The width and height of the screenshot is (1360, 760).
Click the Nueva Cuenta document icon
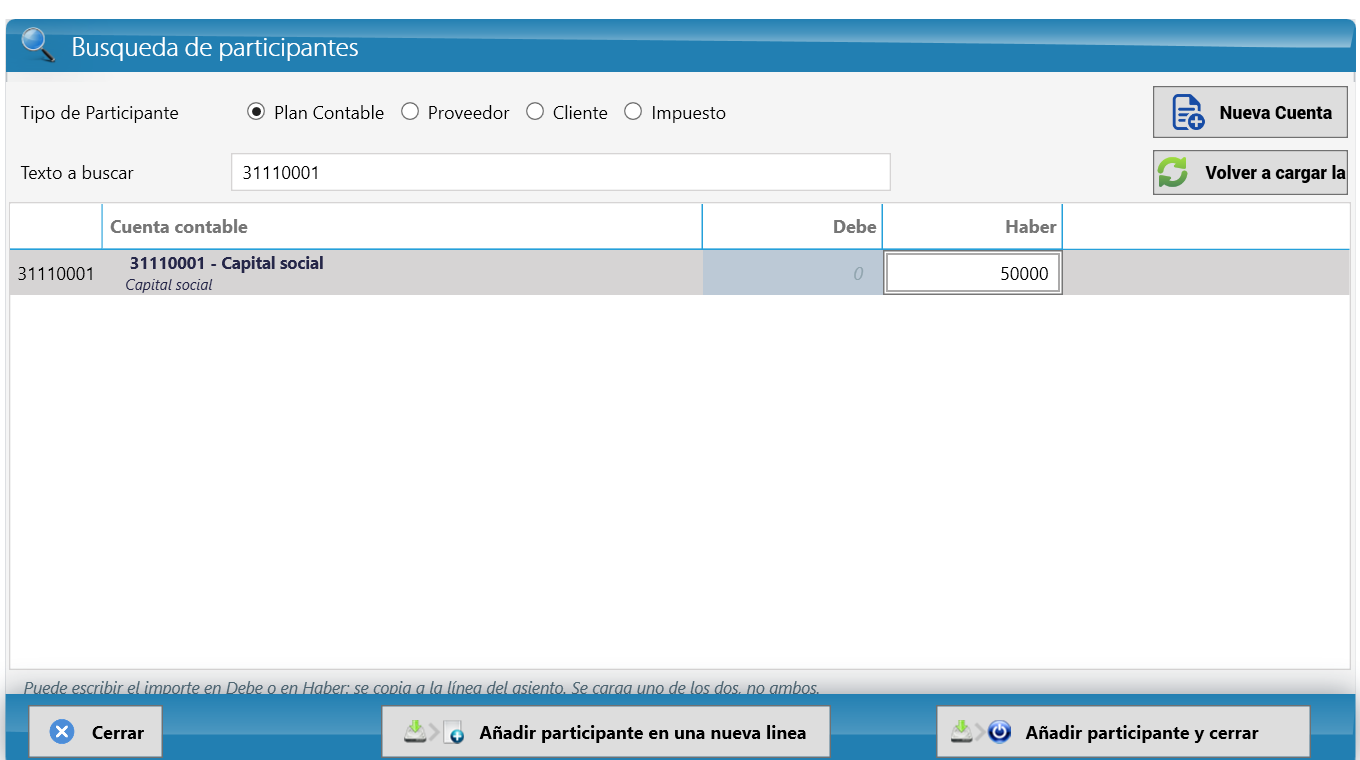click(1187, 113)
